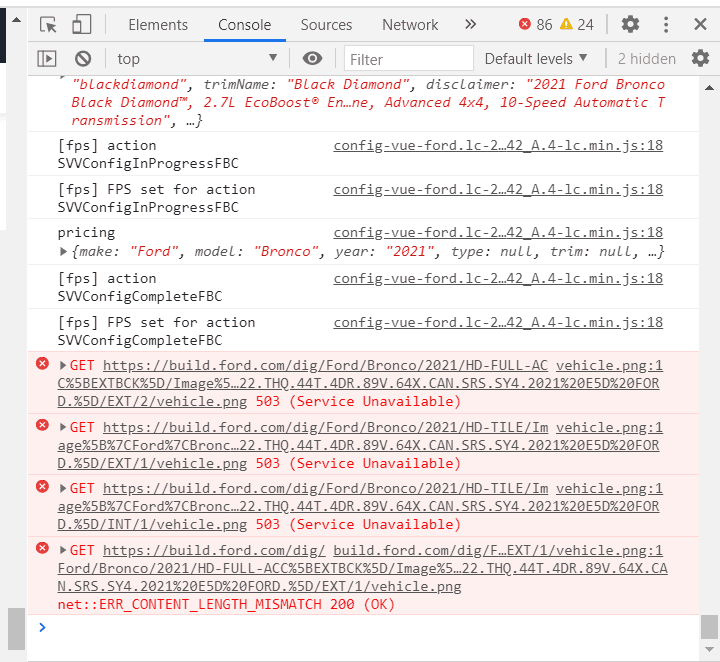This screenshot has width=720, height=662.
Task: Open the three-dot customize DevTools menu
Action: click(x=666, y=24)
